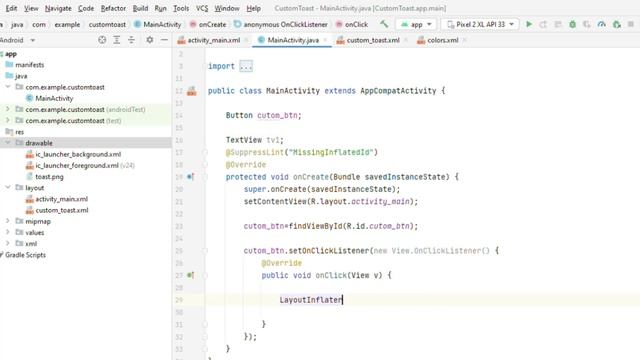Select custom_toast.xml in layout folder
Viewport: 640px width, 360px height.
[x=57, y=210]
